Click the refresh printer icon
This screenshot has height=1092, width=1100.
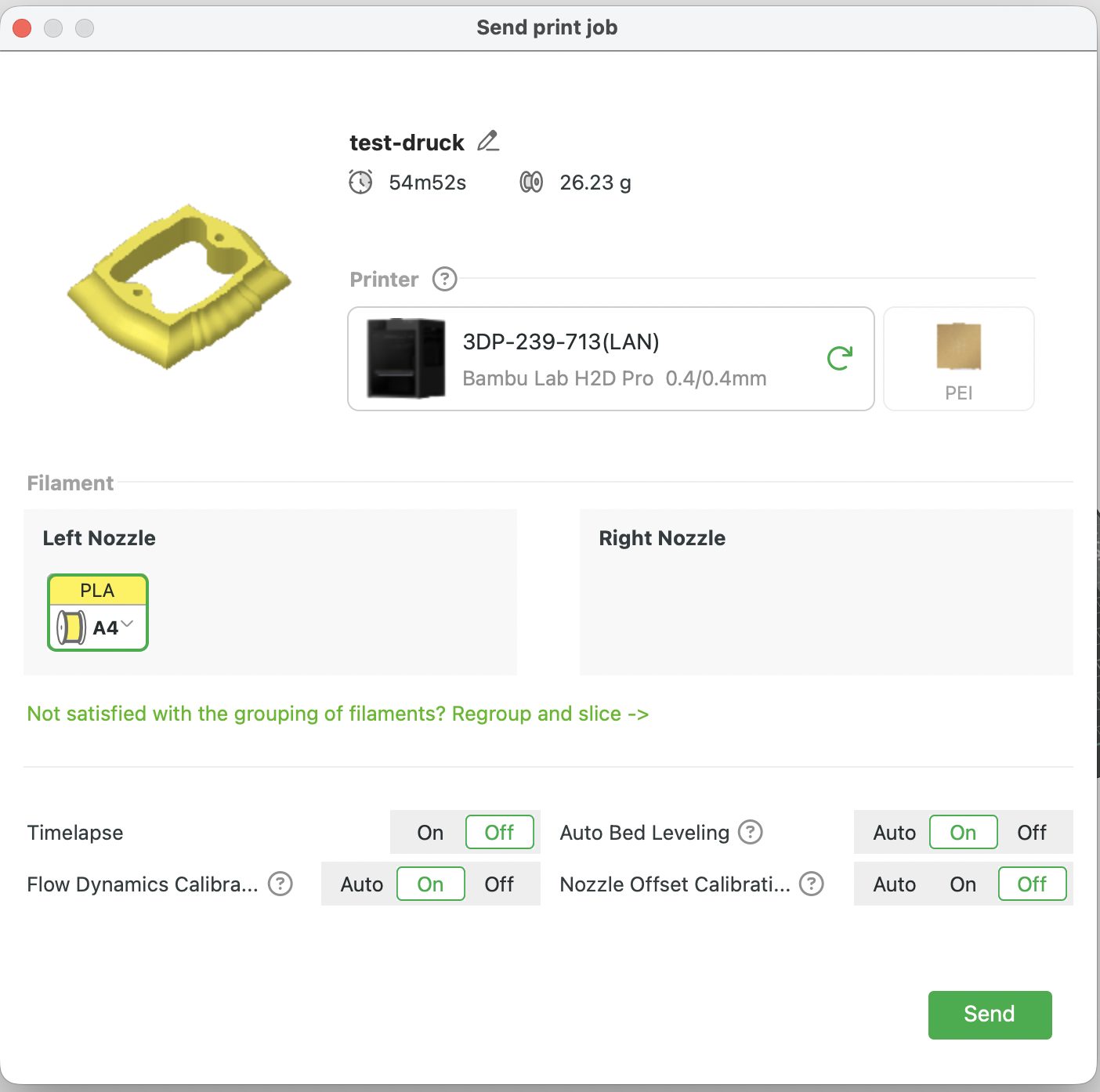click(x=840, y=358)
